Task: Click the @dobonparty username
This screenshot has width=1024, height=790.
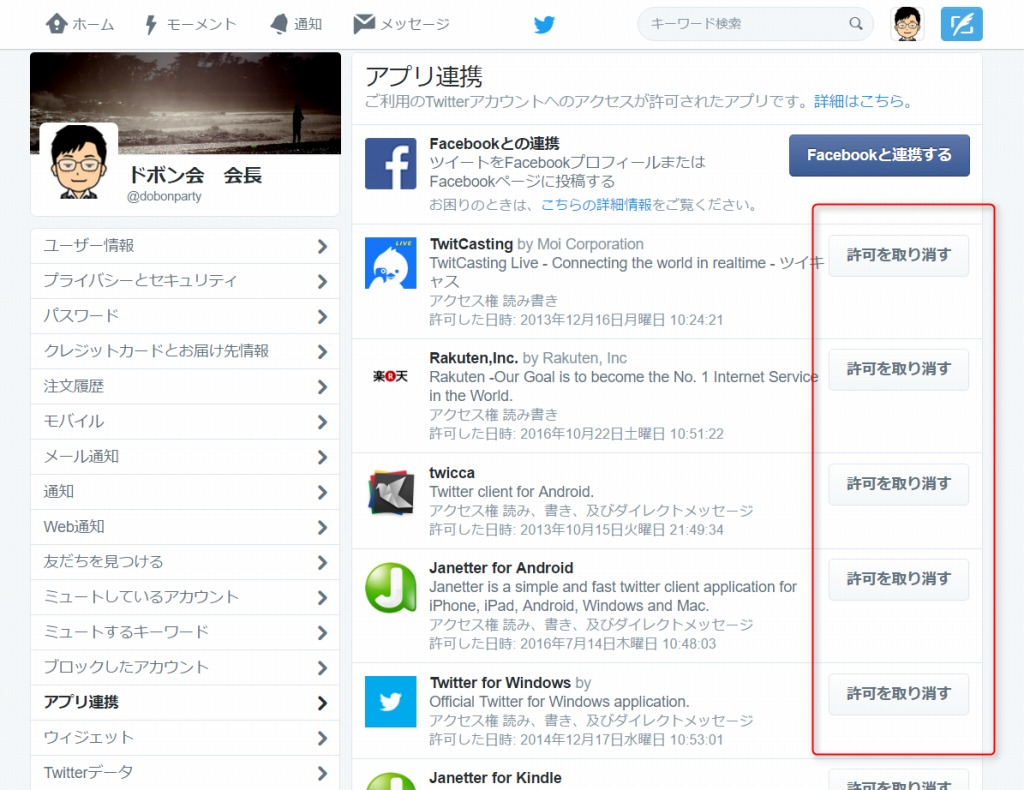Action: tap(164, 197)
